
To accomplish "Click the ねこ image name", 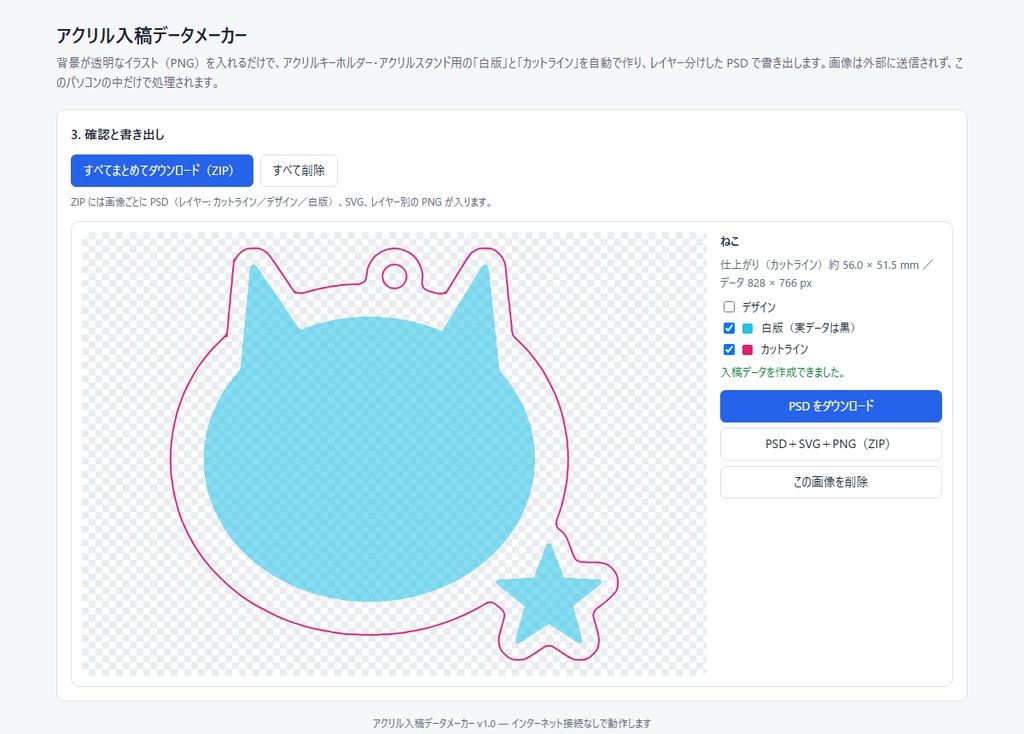I will coord(729,242).
